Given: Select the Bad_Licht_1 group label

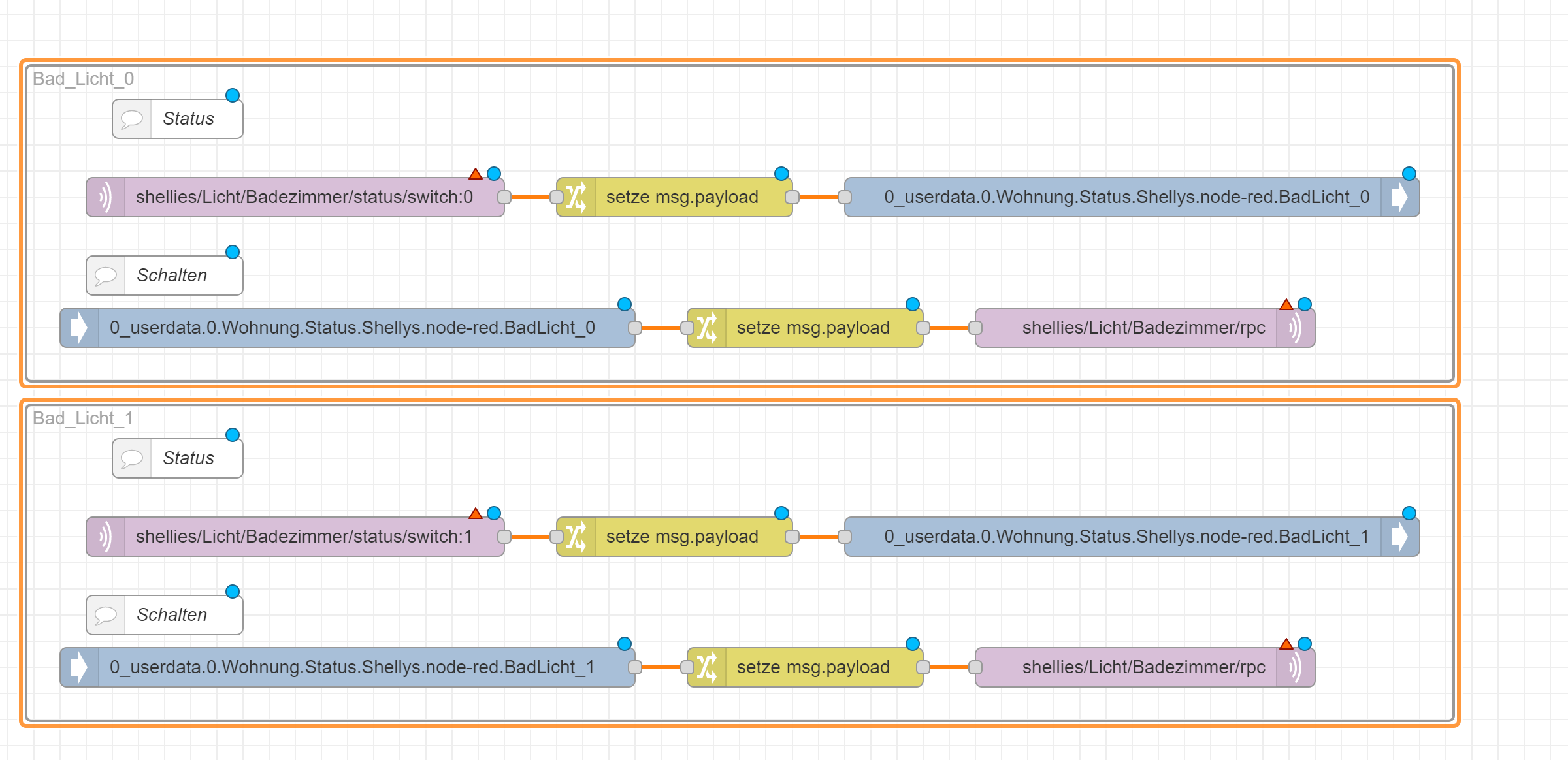Looking at the screenshot, I should click(83, 419).
